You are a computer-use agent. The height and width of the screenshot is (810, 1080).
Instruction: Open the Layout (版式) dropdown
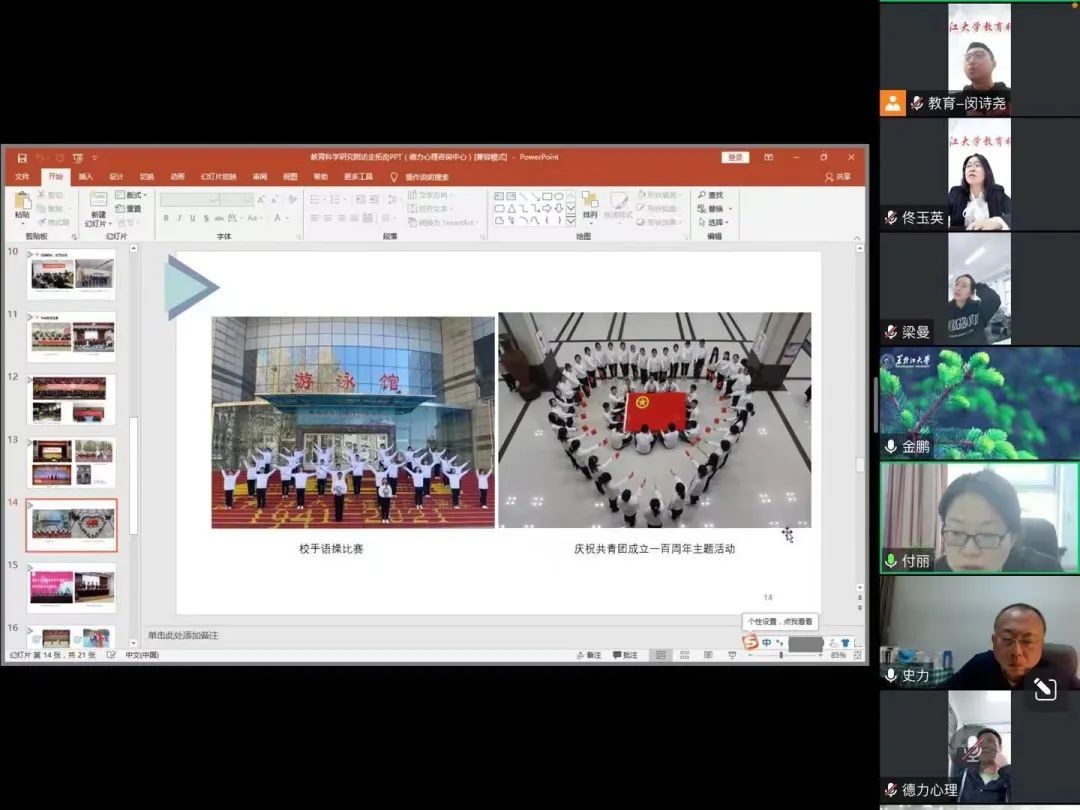[130, 195]
